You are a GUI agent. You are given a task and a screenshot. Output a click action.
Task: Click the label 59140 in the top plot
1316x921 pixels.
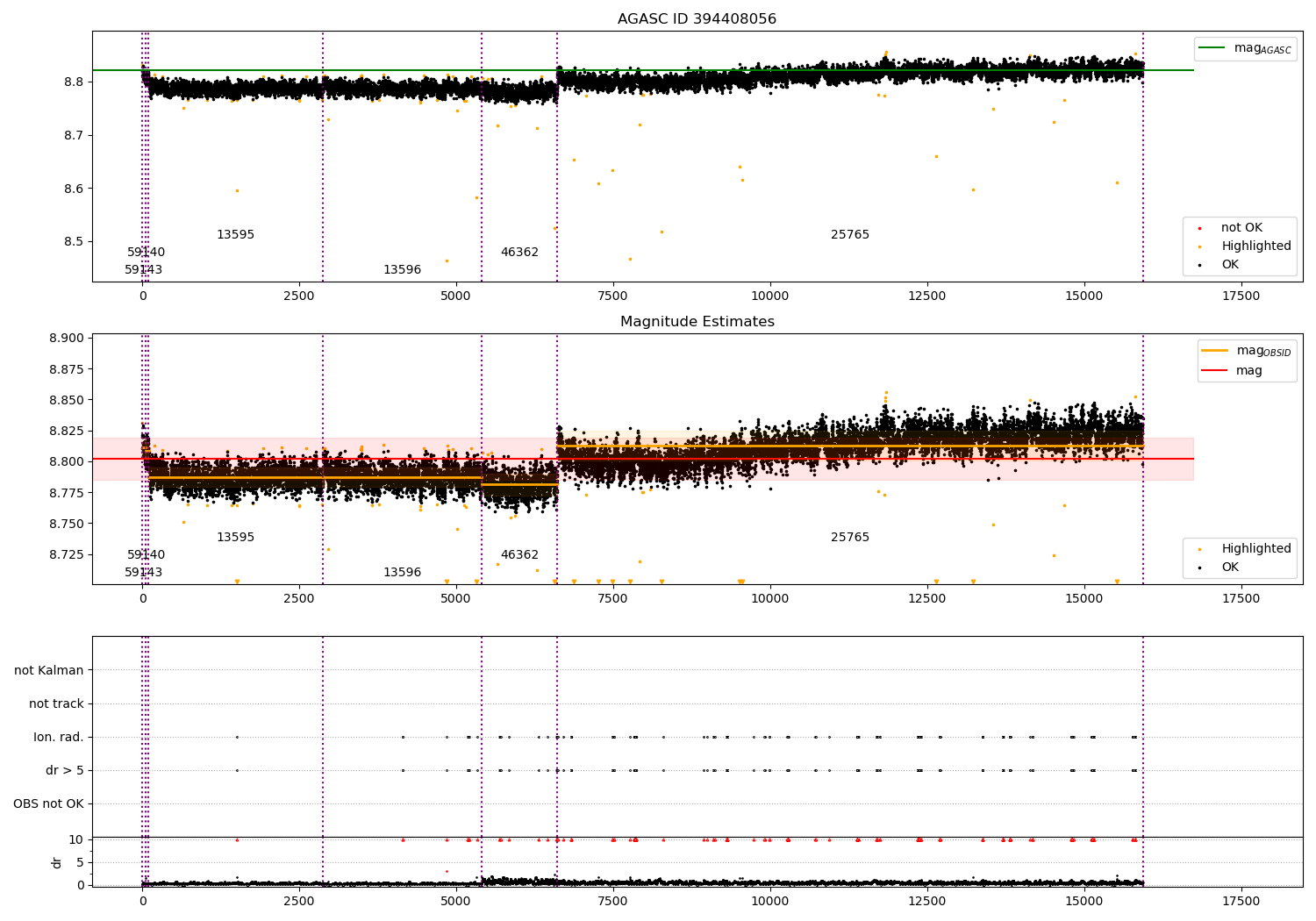[x=146, y=253]
